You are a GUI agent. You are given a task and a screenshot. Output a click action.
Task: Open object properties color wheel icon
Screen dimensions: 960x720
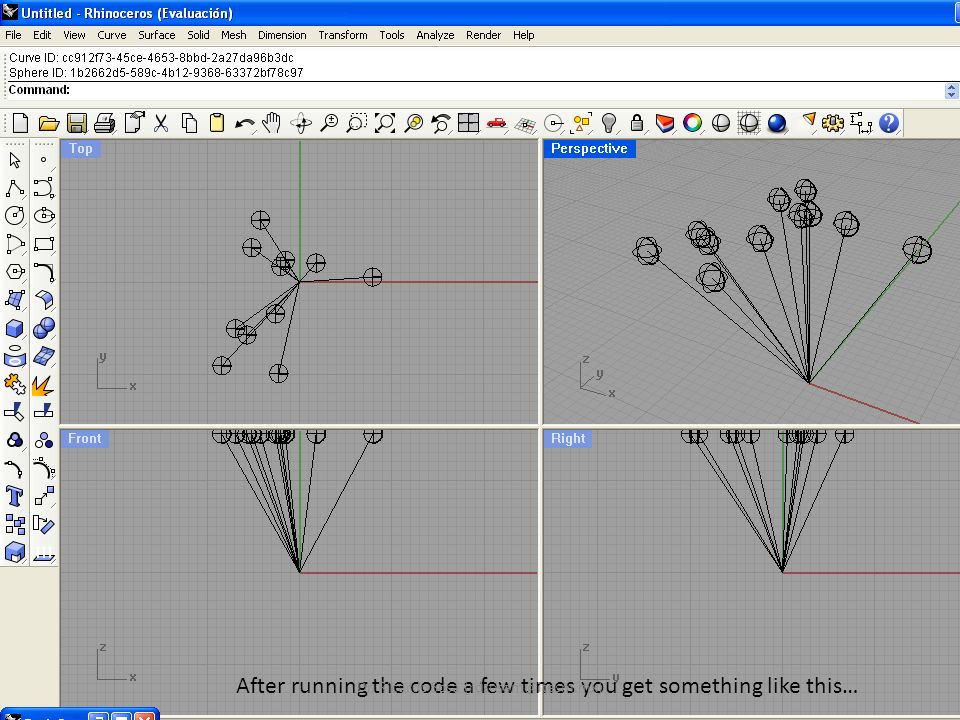pos(692,123)
